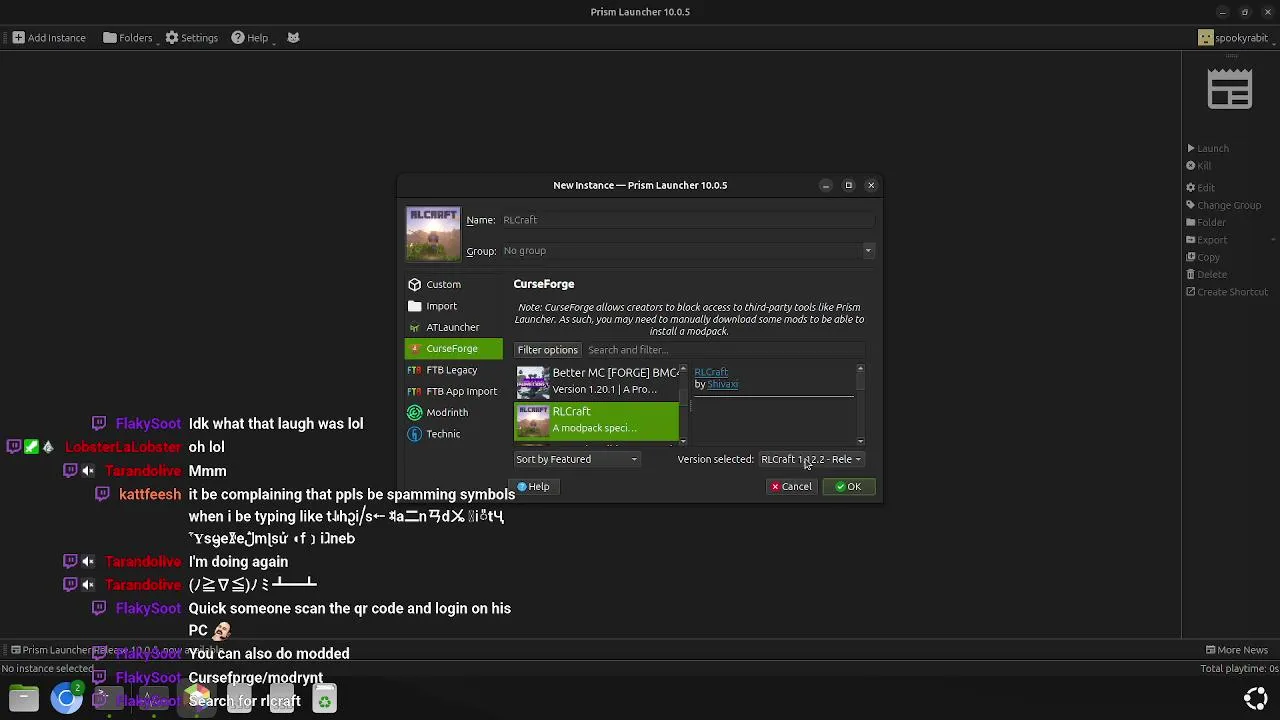Edit the instance Name field
1280x720 pixels.
click(688, 220)
